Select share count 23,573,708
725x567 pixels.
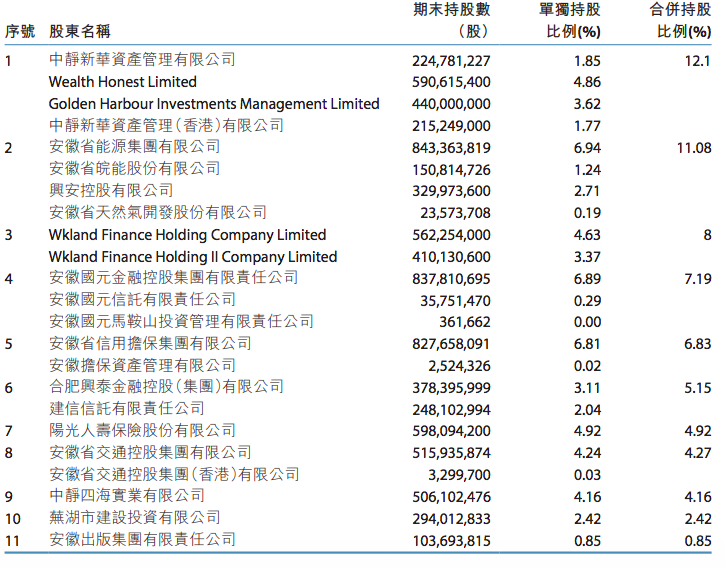tap(455, 213)
